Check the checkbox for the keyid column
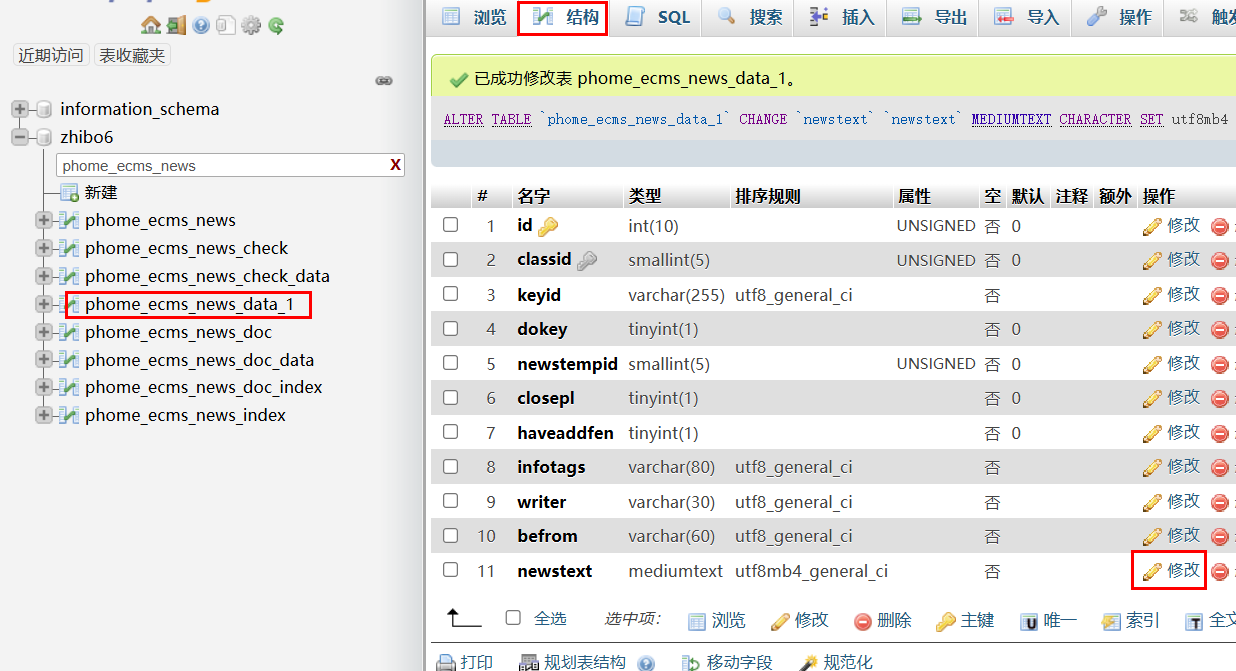The width and height of the screenshot is (1236, 671). pyautogui.click(x=451, y=294)
